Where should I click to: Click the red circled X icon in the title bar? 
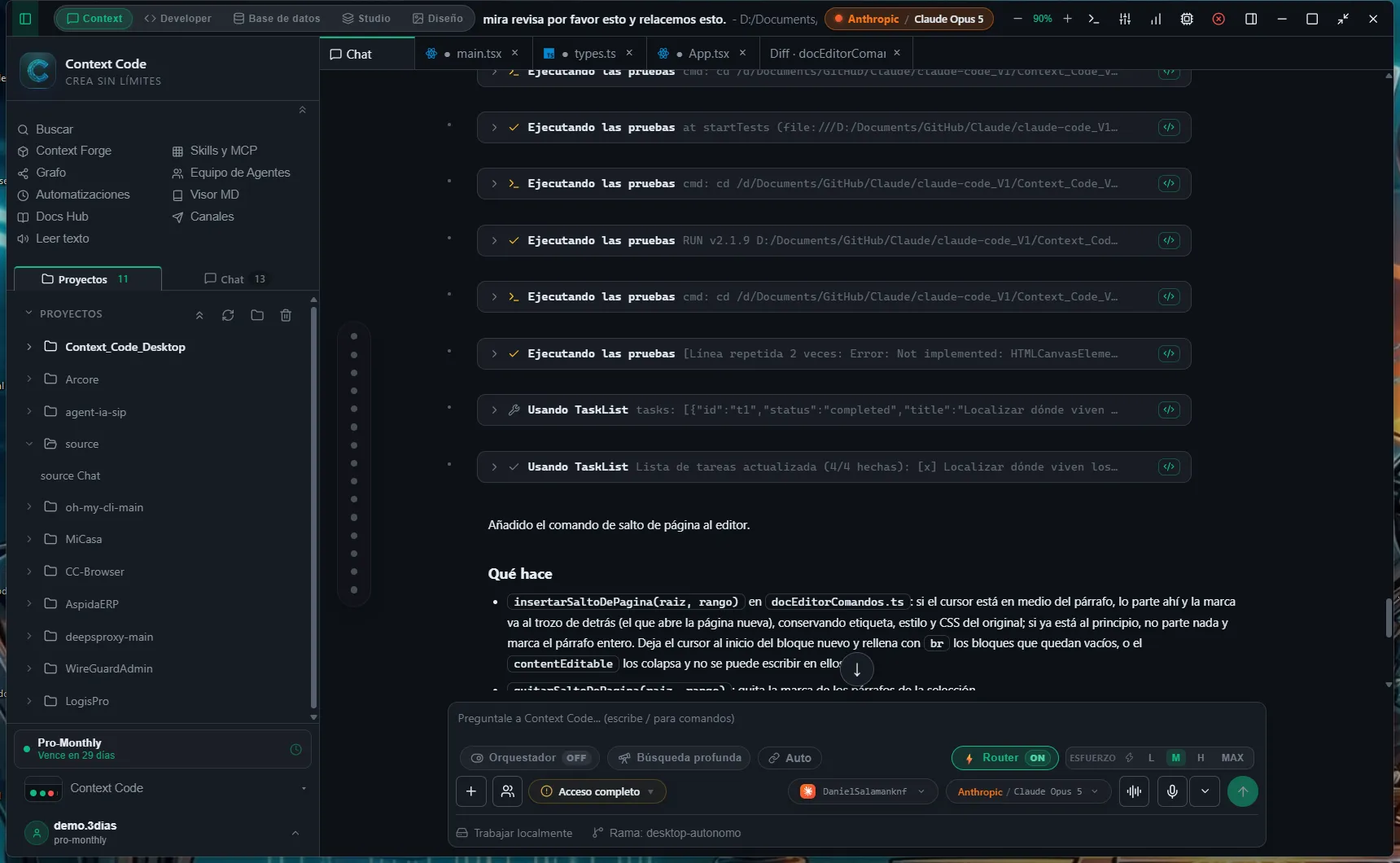coord(1218,19)
